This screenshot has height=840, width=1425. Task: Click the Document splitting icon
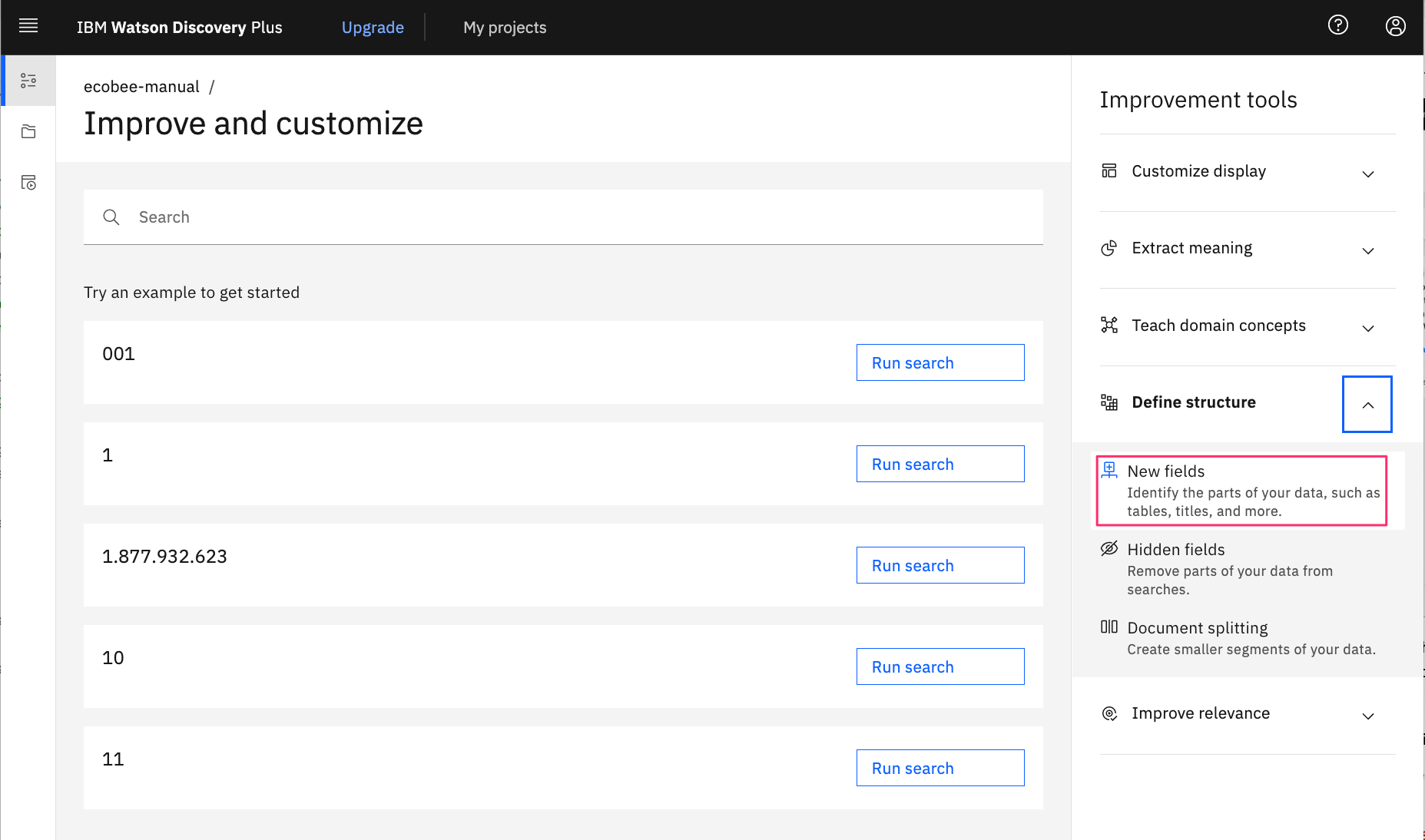pos(1109,627)
